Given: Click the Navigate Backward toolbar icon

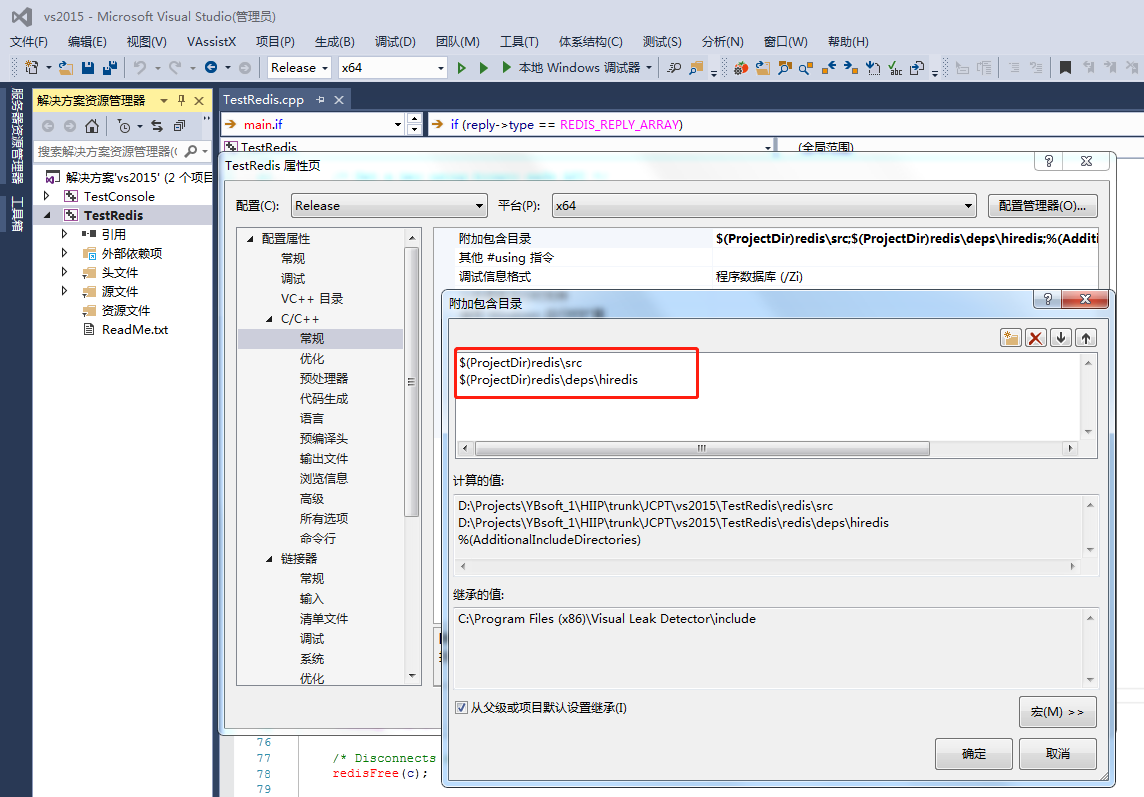Looking at the screenshot, I should [x=210, y=67].
